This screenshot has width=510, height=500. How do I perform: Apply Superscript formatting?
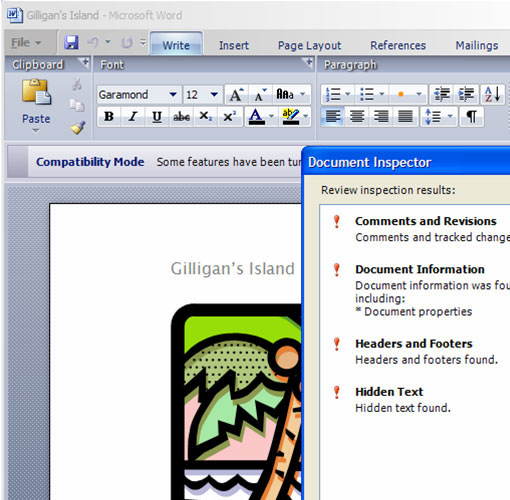tap(229, 117)
